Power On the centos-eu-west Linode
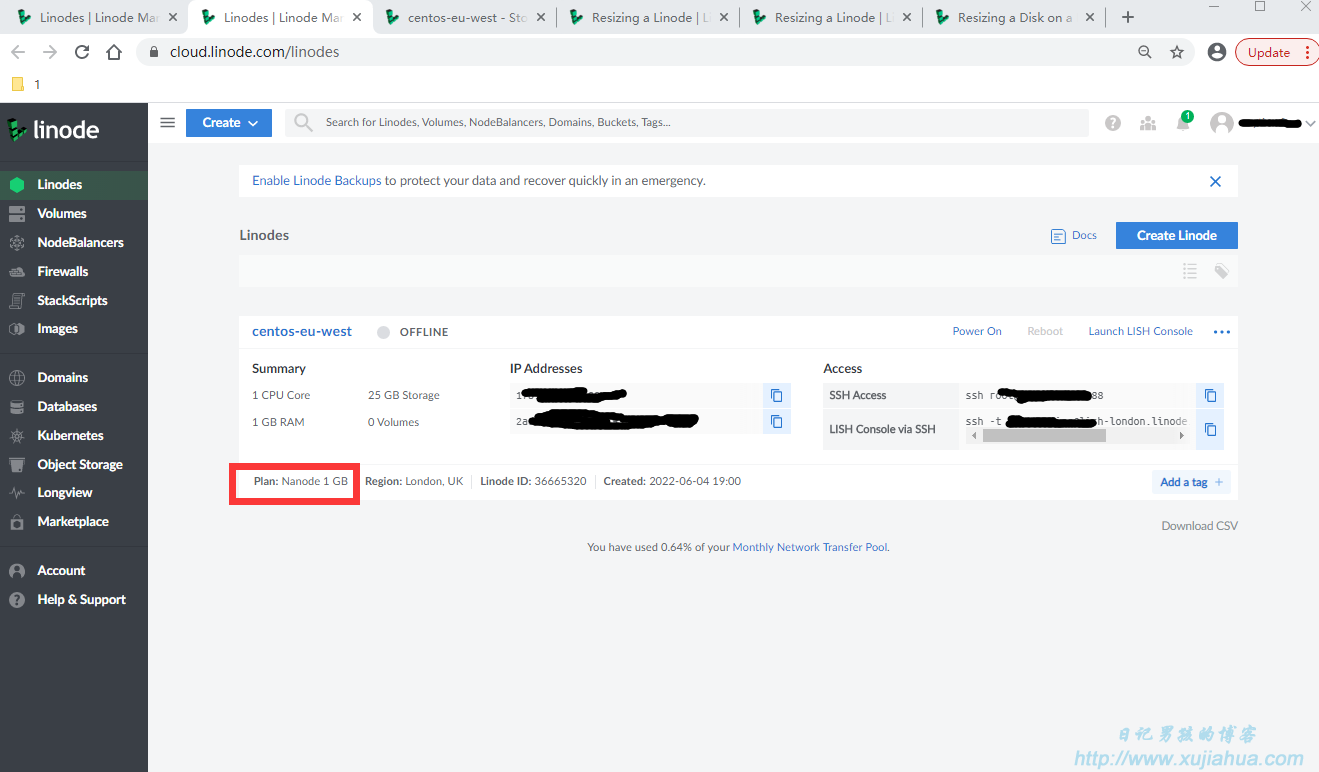The height and width of the screenshot is (772, 1319). point(977,331)
